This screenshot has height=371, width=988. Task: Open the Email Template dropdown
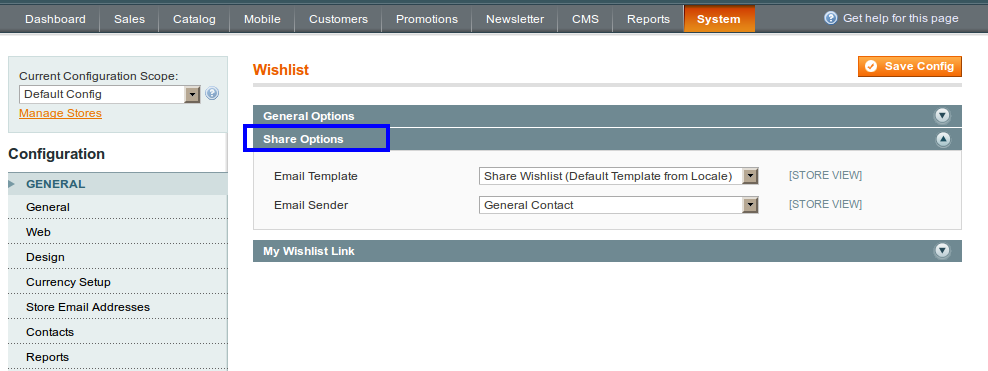click(618, 176)
